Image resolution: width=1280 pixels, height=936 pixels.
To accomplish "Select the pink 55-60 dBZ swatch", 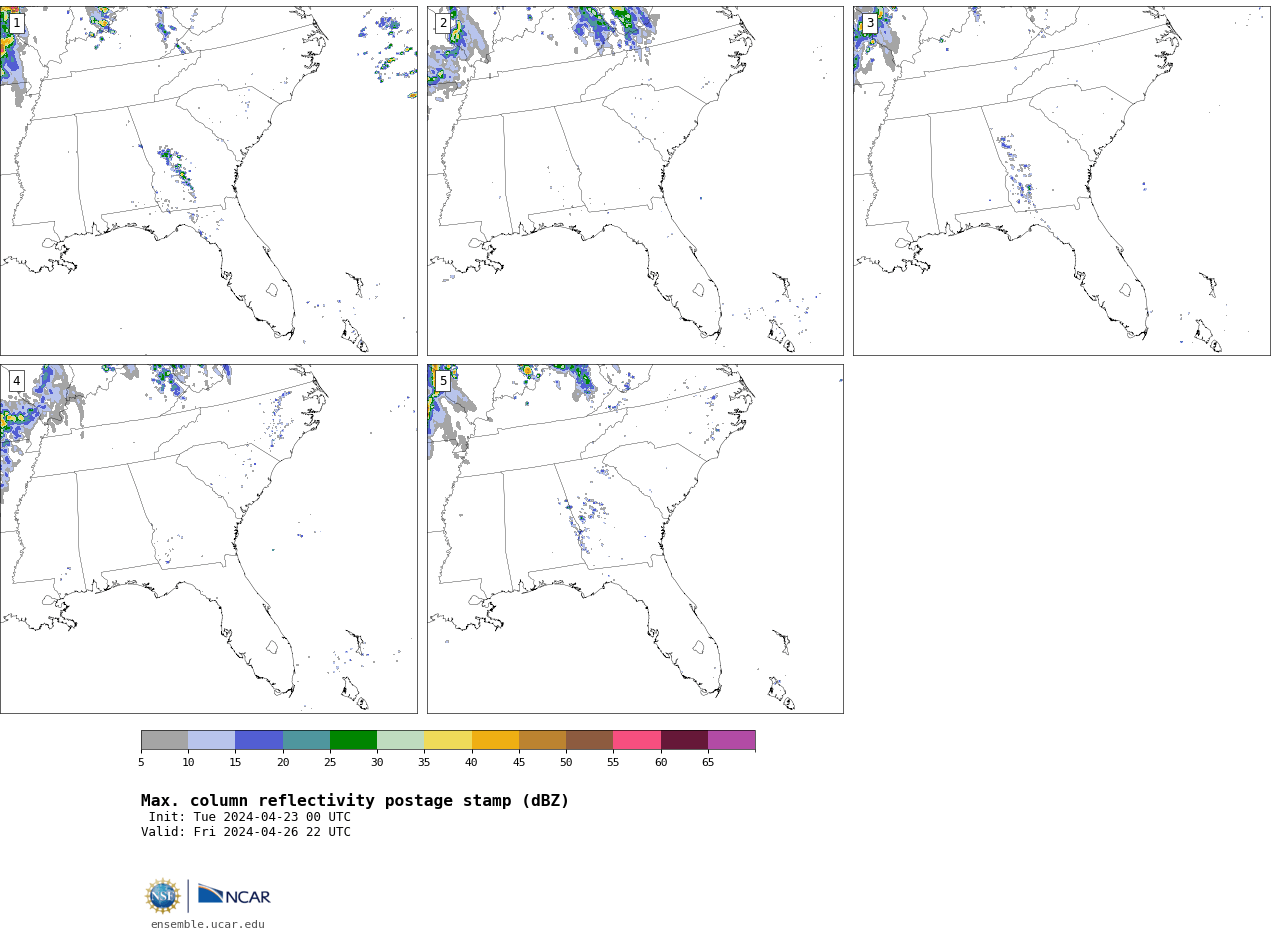I will point(637,740).
